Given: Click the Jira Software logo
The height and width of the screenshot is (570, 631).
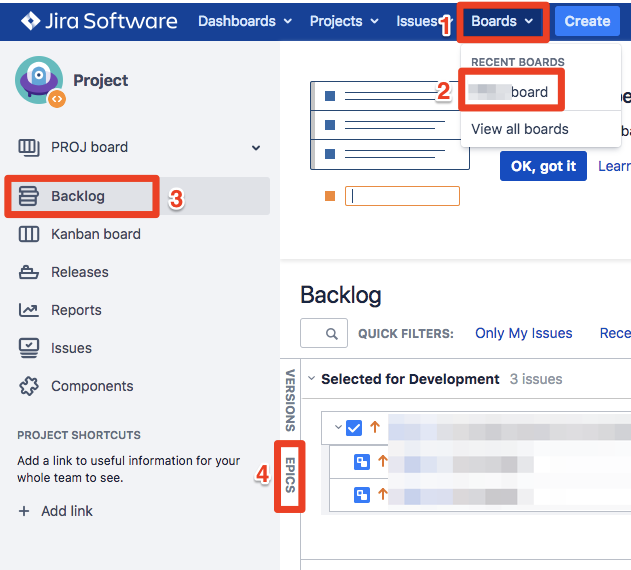Looking at the screenshot, I should pos(99,21).
